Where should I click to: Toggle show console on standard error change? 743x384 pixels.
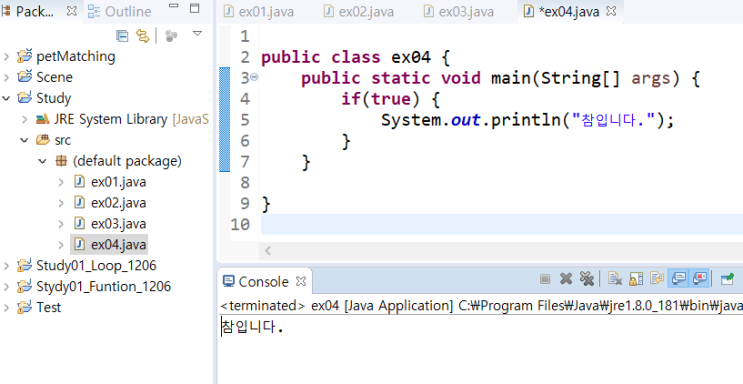(x=699, y=279)
